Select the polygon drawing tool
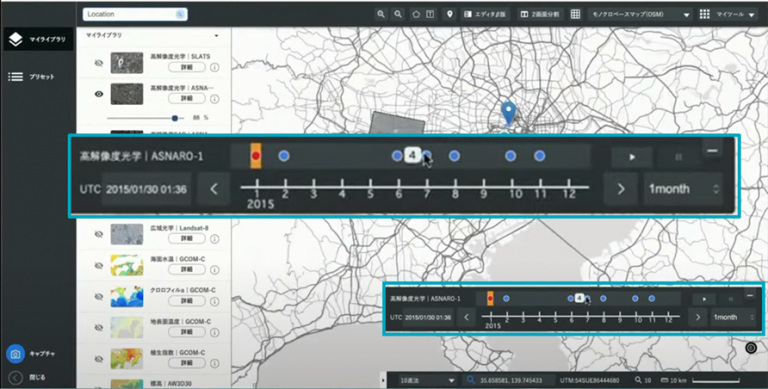 point(416,14)
